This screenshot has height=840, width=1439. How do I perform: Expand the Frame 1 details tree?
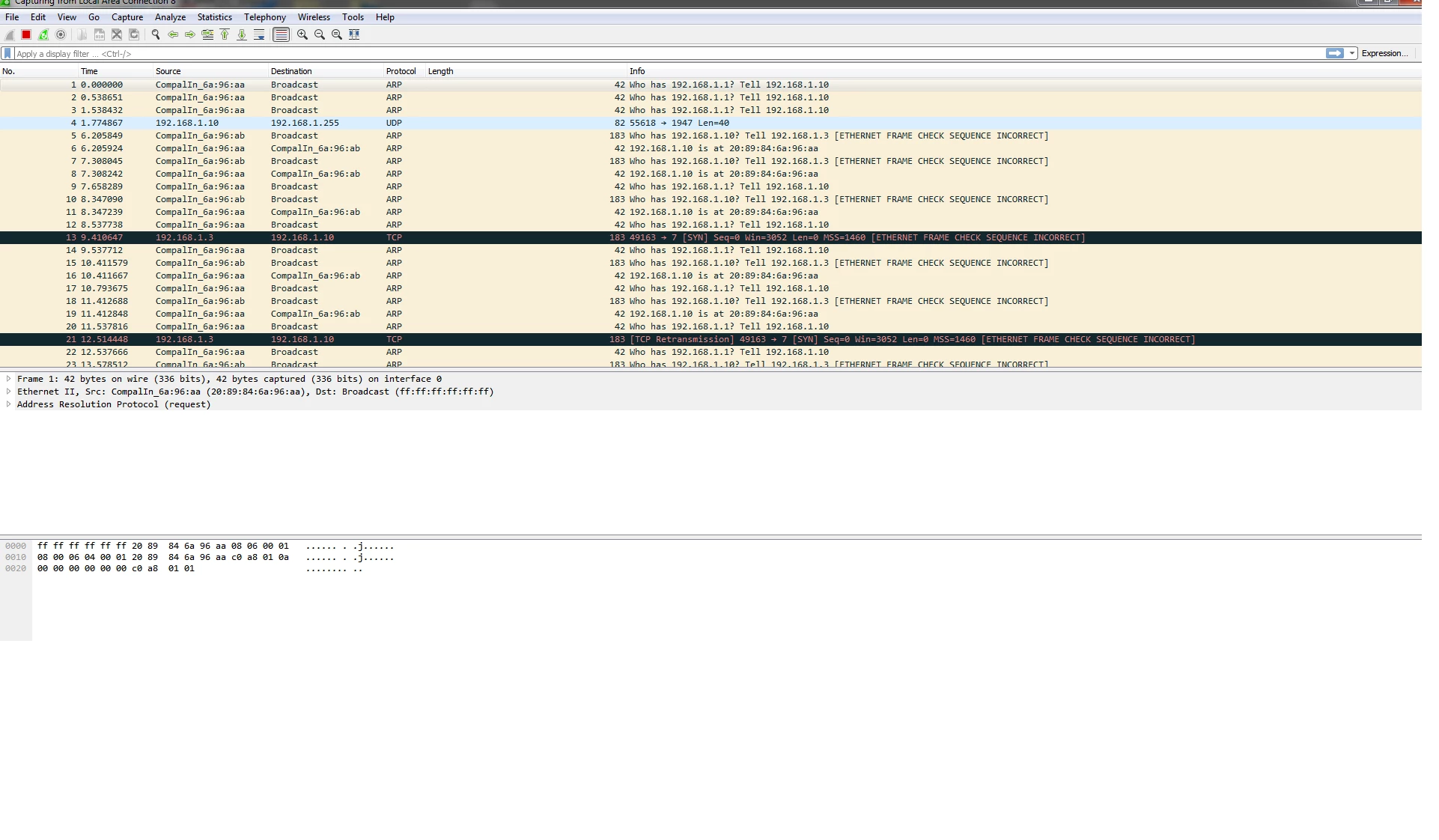[9, 379]
